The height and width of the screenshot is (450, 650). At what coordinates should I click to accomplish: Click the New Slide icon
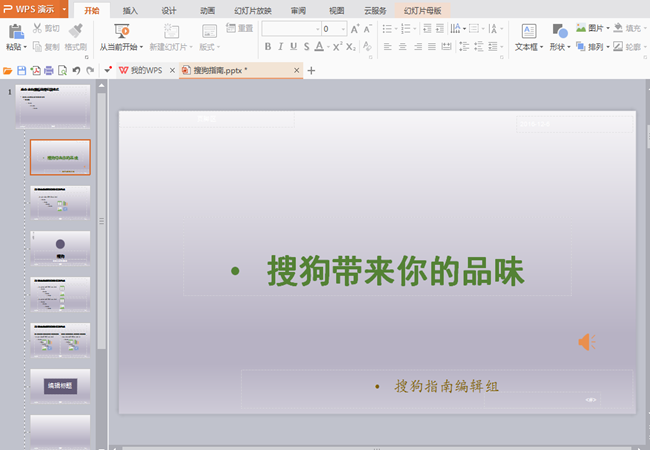[171, 31]
